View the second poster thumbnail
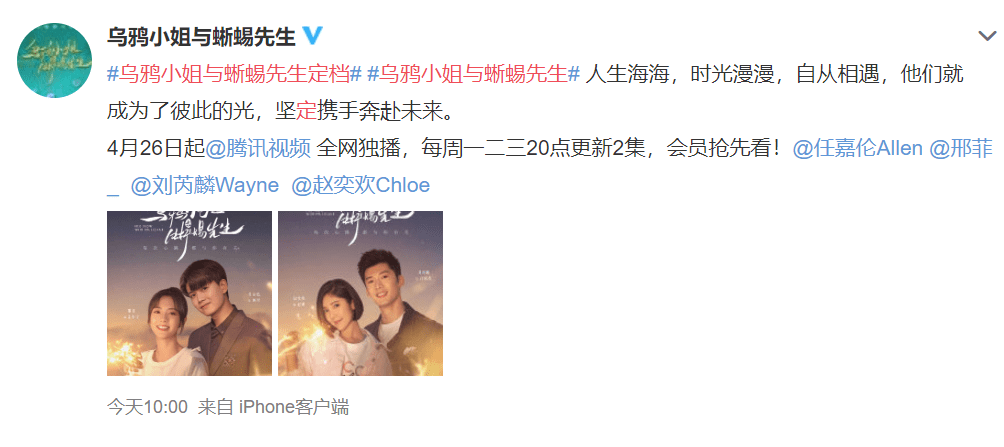1004x447 pixels. 360,293
